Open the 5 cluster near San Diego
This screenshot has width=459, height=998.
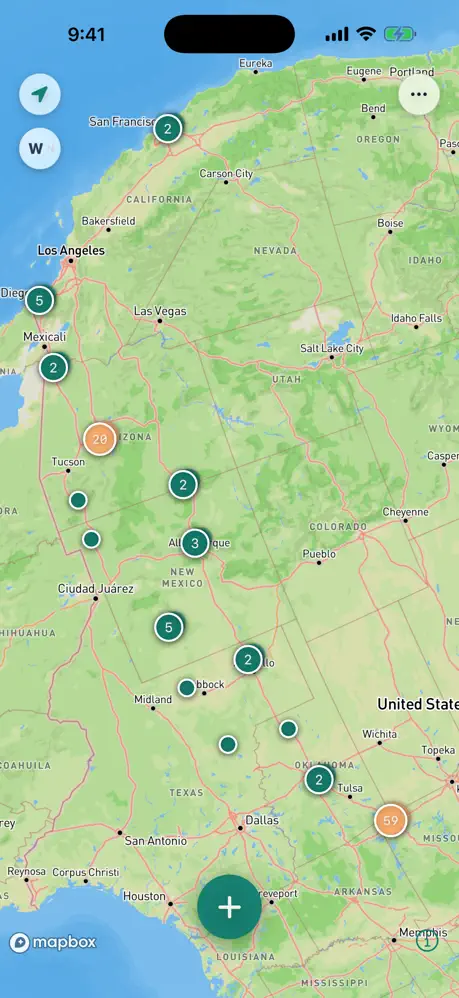point(39,300)
